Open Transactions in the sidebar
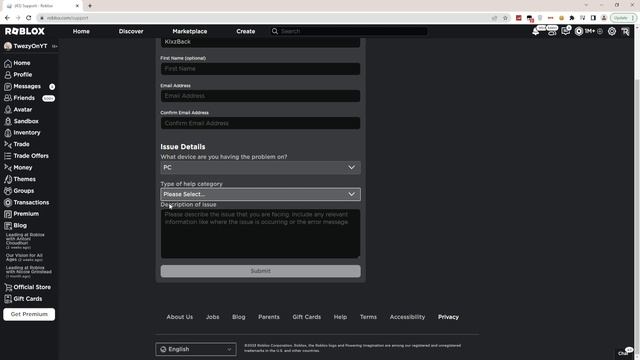640x360 pixels. tap(27, 202)
